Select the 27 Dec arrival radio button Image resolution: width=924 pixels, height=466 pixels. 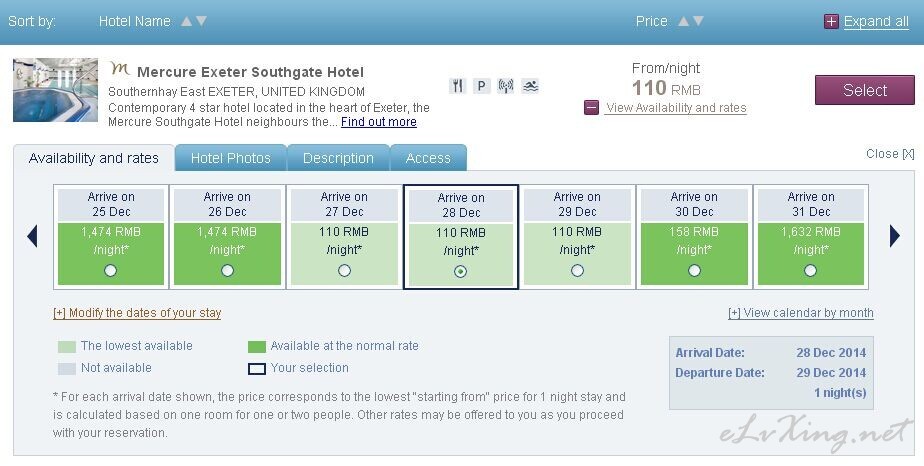pyautogui.click(x=344, y=270)
